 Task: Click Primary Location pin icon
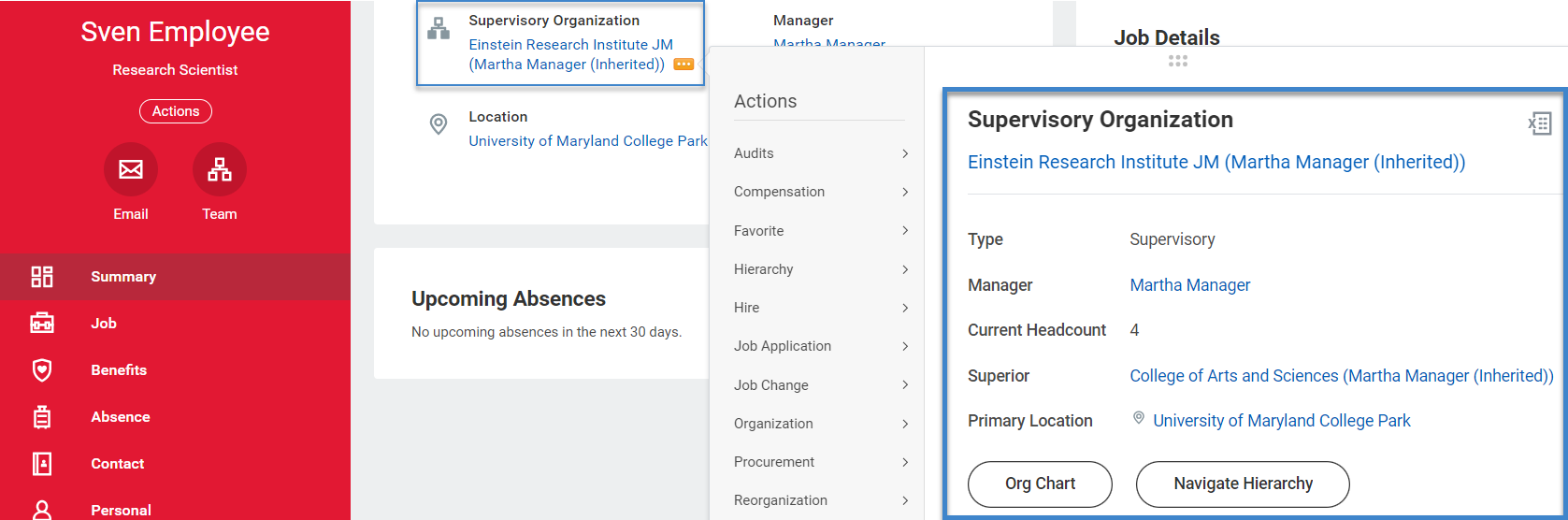1139,418
